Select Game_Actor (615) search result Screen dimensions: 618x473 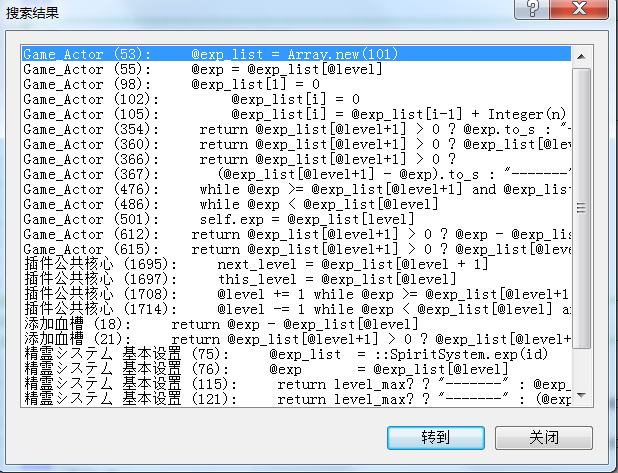click(x=296, y=249)
